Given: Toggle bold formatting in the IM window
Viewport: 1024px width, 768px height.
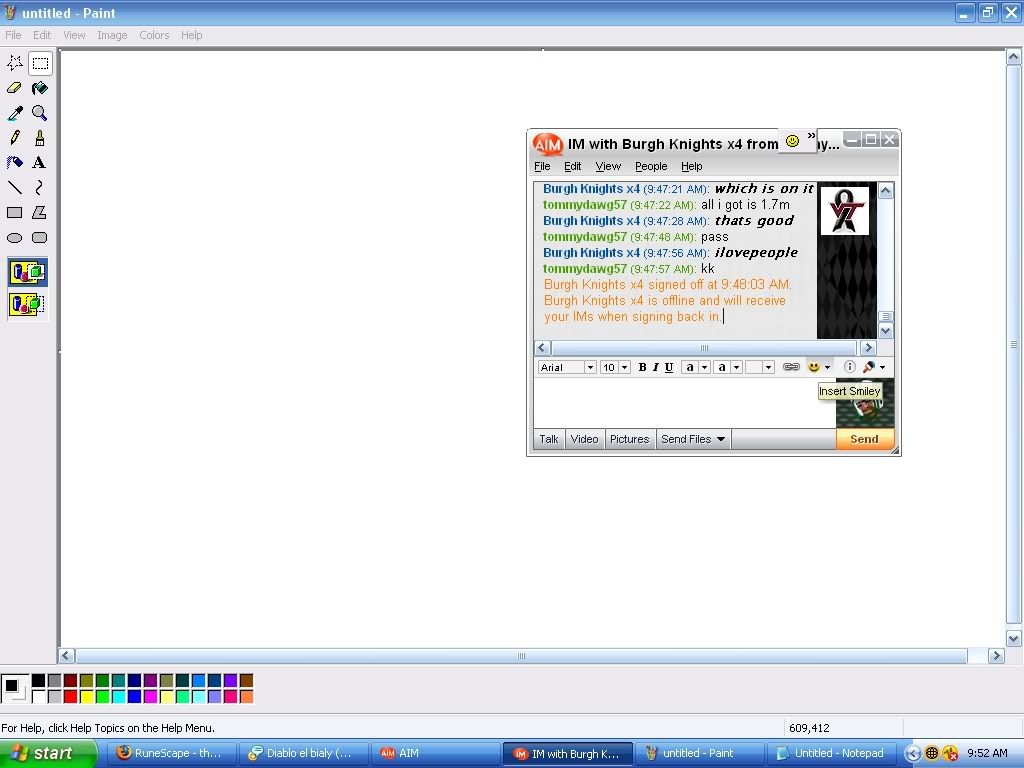Looking at the screenshot, I should pyautogui.click(x=642, y=367).
